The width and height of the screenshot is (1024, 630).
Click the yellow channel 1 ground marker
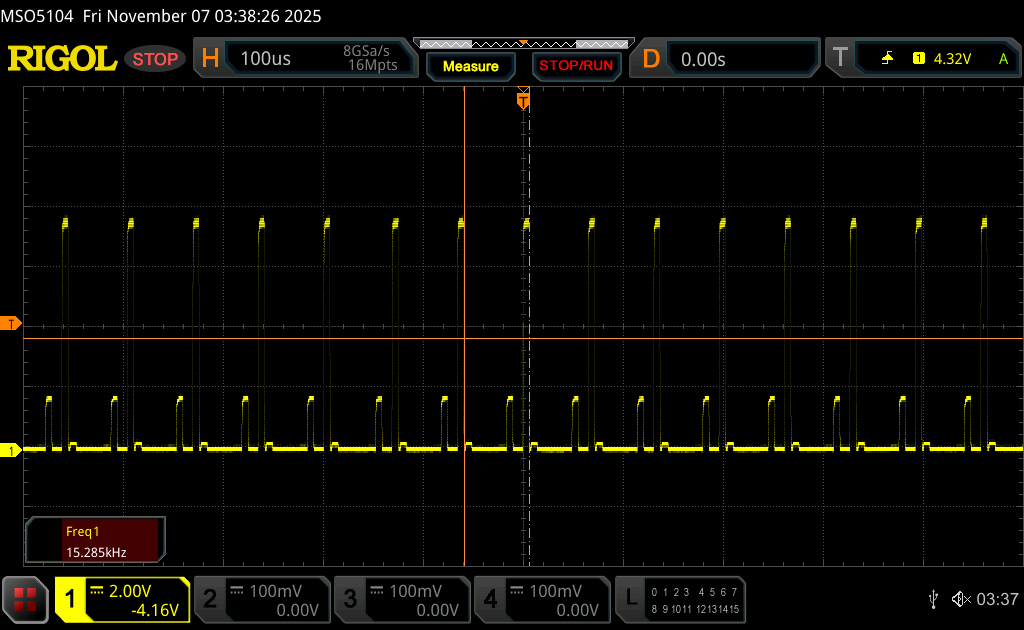pos(11,451)
